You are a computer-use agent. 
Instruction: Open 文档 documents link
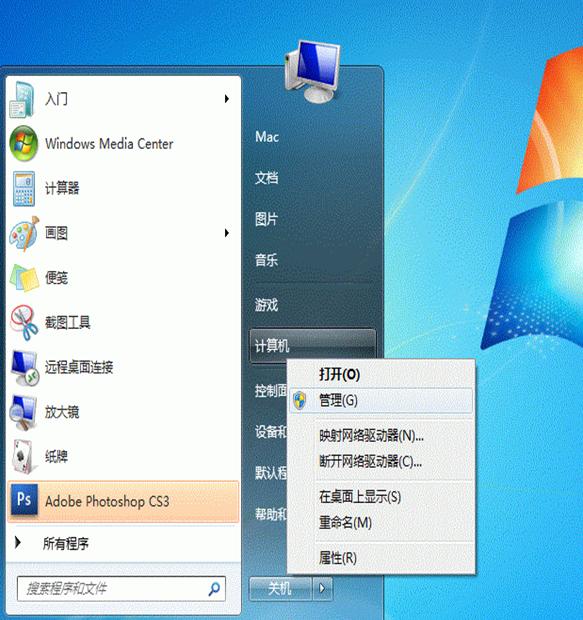[266, 178]
